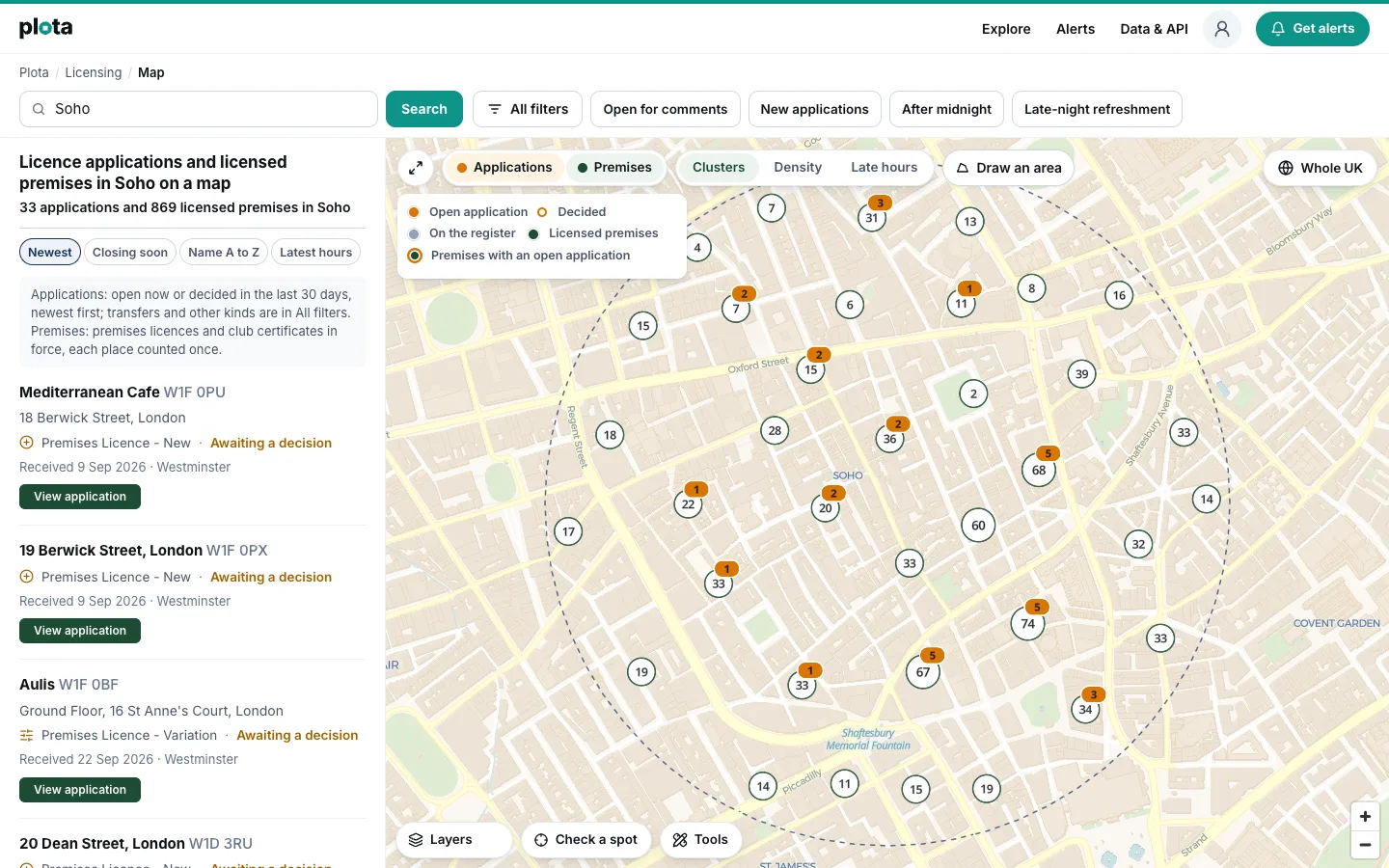The width and height of the screenshot is (1389, 868).
Task: Enable New applications filter
Action: 815,109
